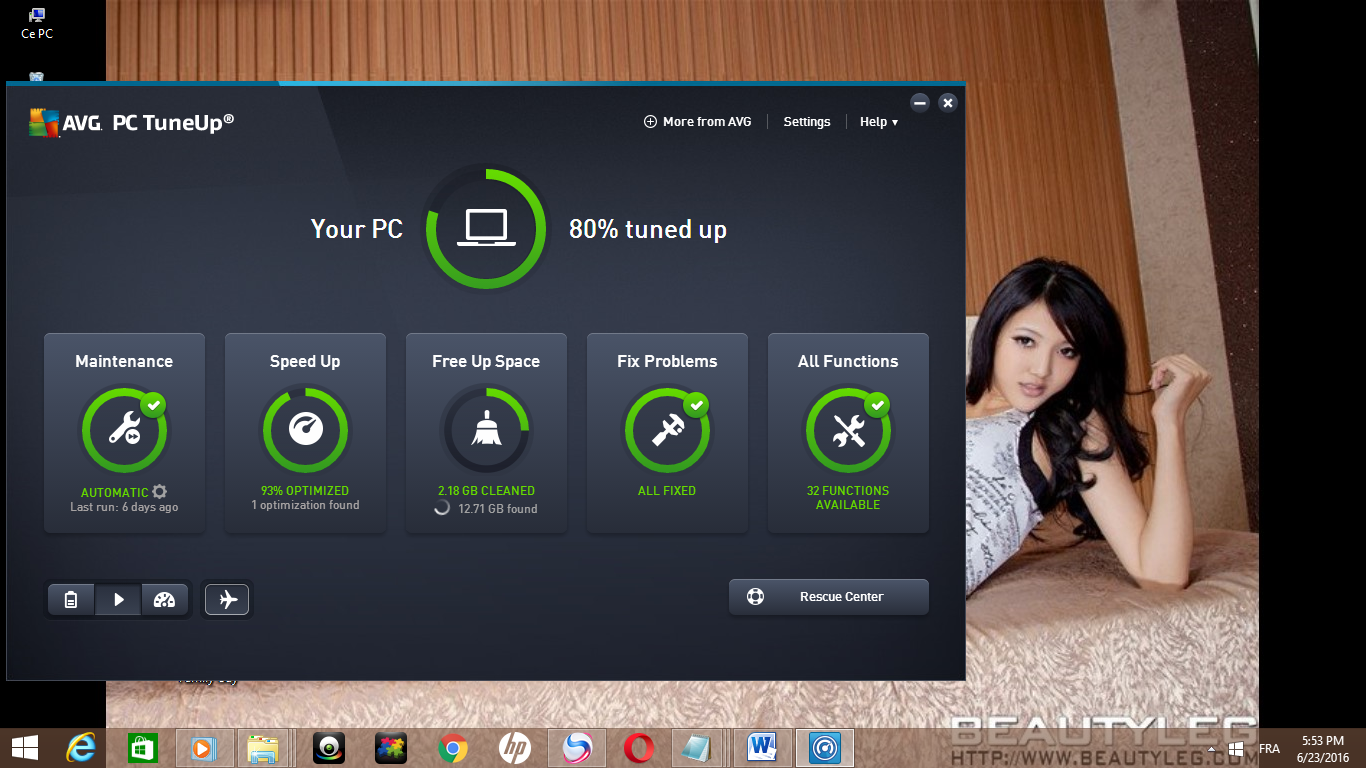This screenshot has width=1366, height=768.
Task: Open the notepad app in taskbar
Action: coord(698,748)
